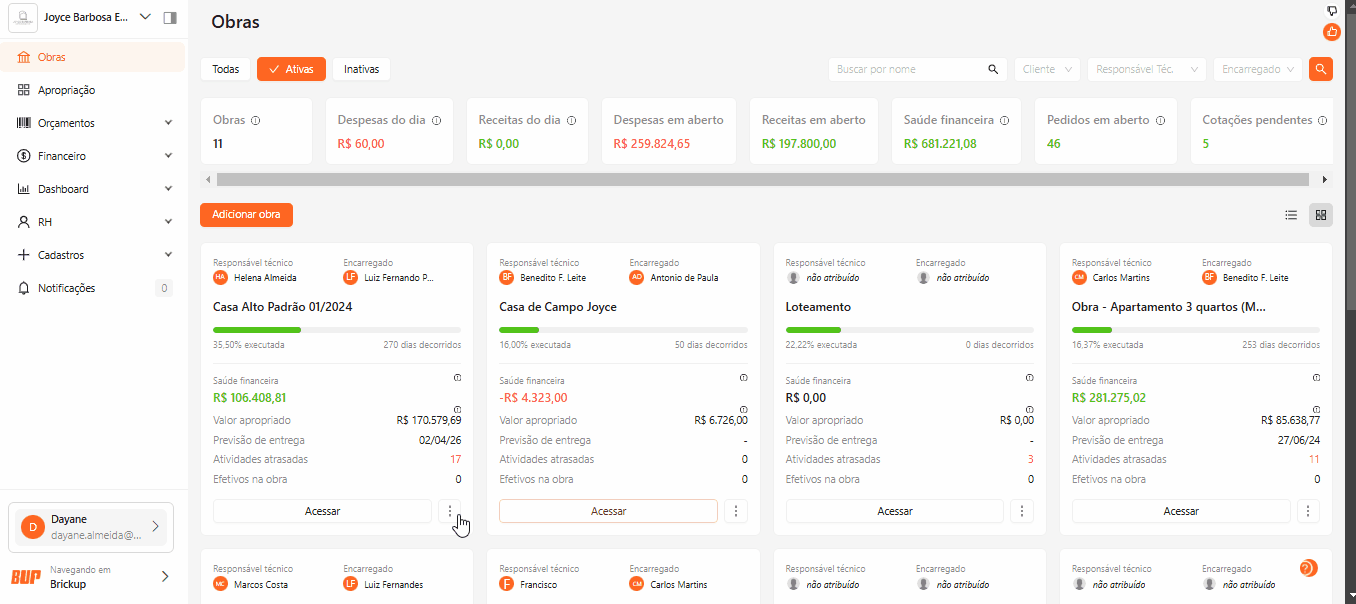Open the Encarregado filter dropdown

tap(1258, 69)
